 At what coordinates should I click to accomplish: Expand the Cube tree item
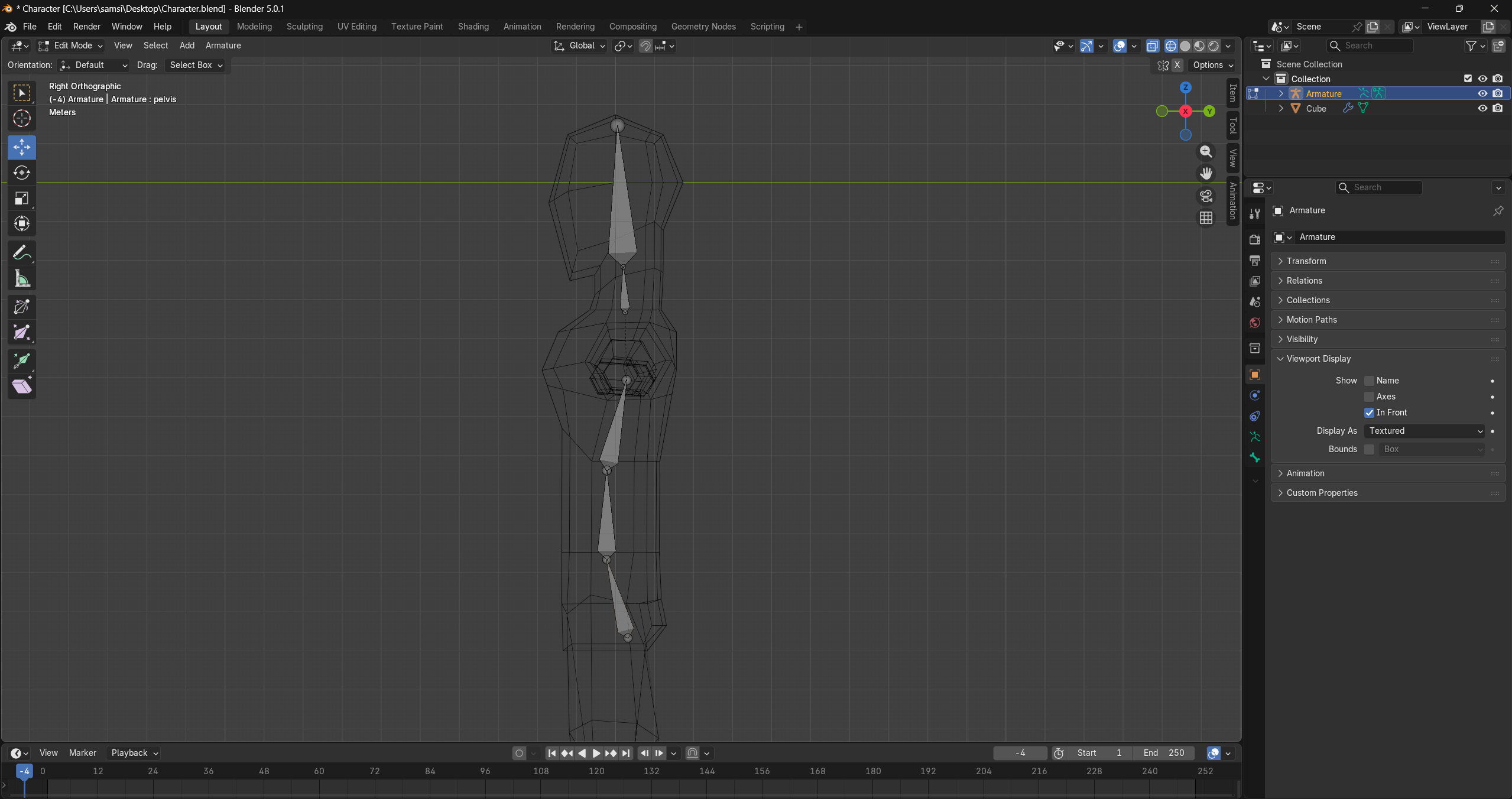coord(1281,108)
